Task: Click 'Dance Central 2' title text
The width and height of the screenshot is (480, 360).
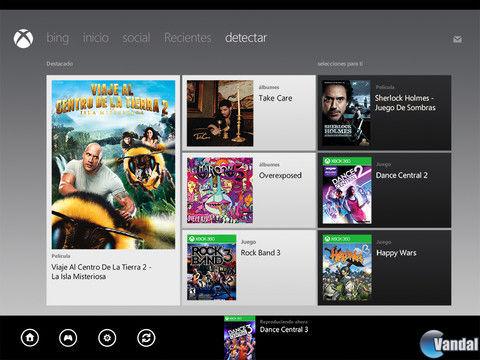Action: (402, 175)
